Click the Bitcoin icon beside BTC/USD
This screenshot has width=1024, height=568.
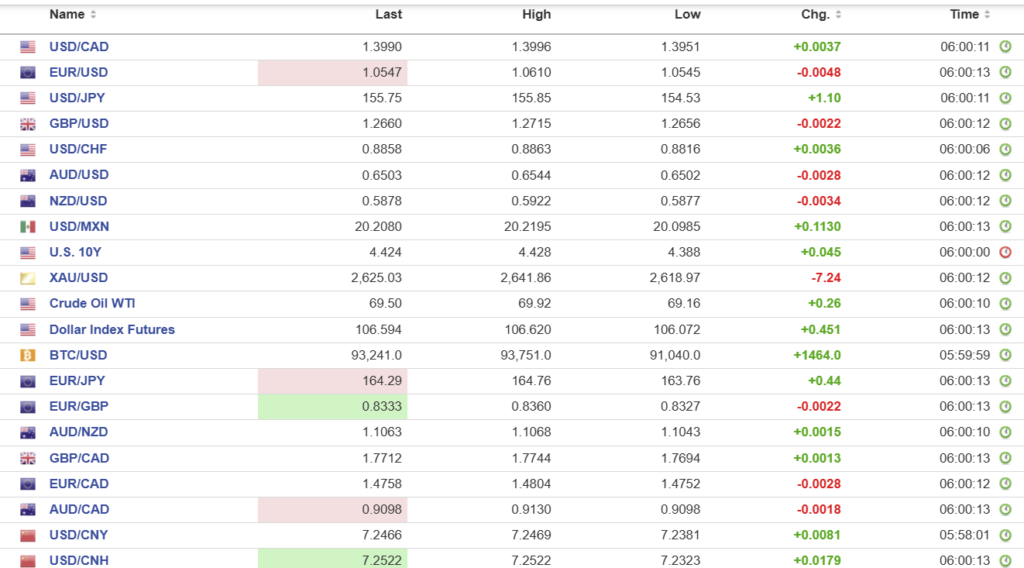(x=28, y=355)
